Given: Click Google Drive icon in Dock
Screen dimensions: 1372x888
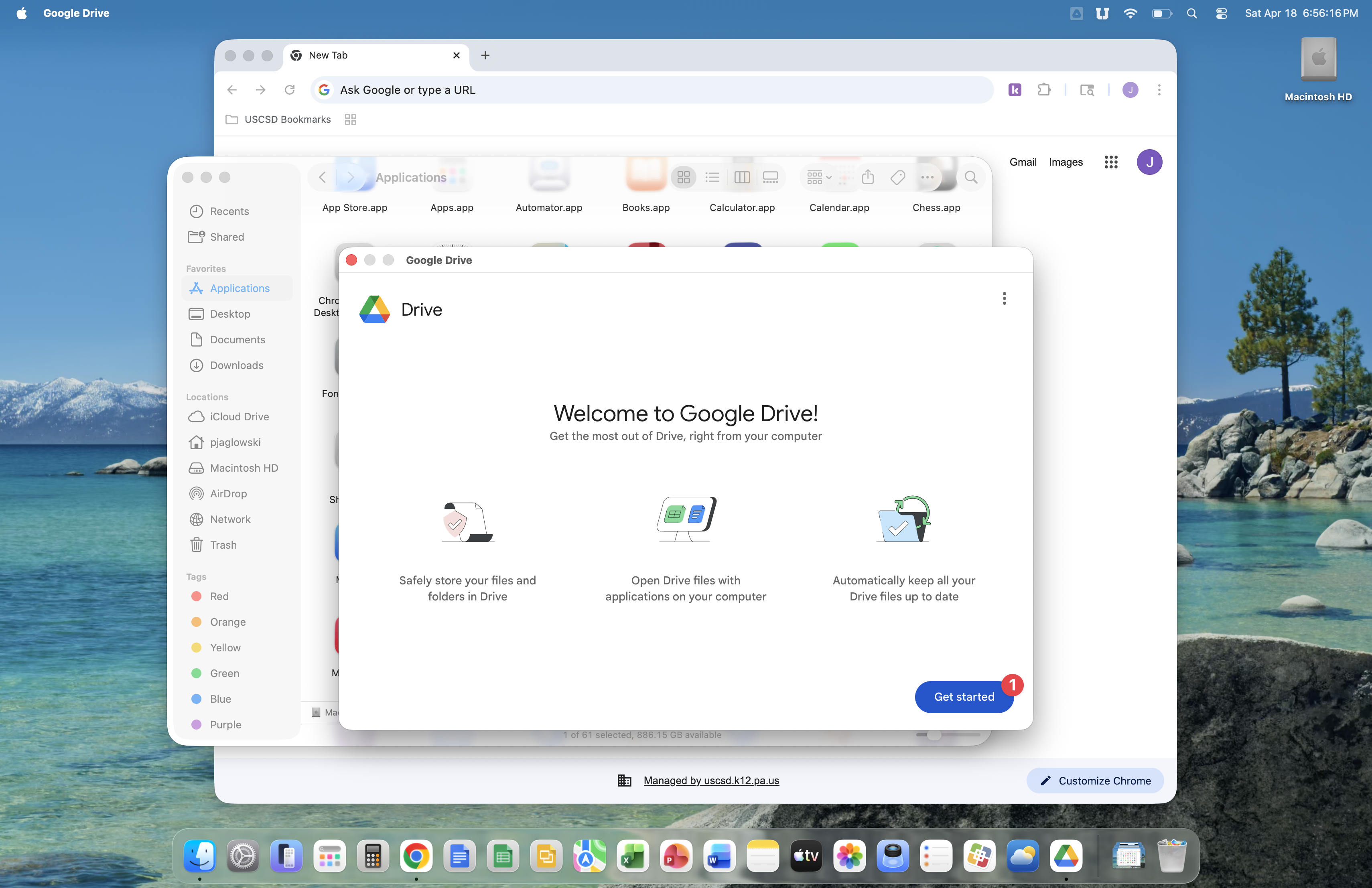Looking at the screenshot, I should [1066, 856].
